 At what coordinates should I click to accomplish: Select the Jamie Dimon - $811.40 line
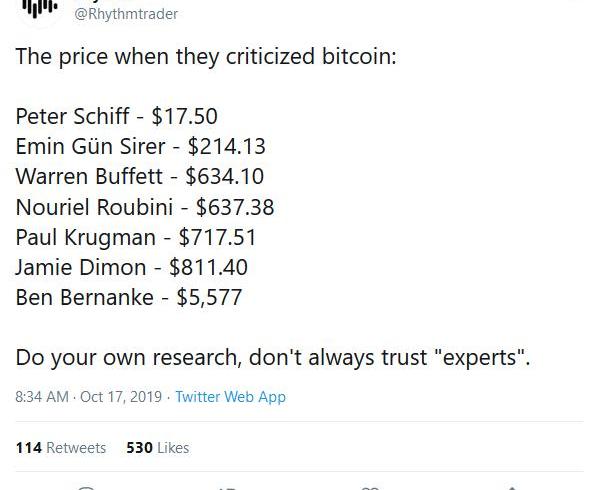pyautogui.click(x=132, y=267)
